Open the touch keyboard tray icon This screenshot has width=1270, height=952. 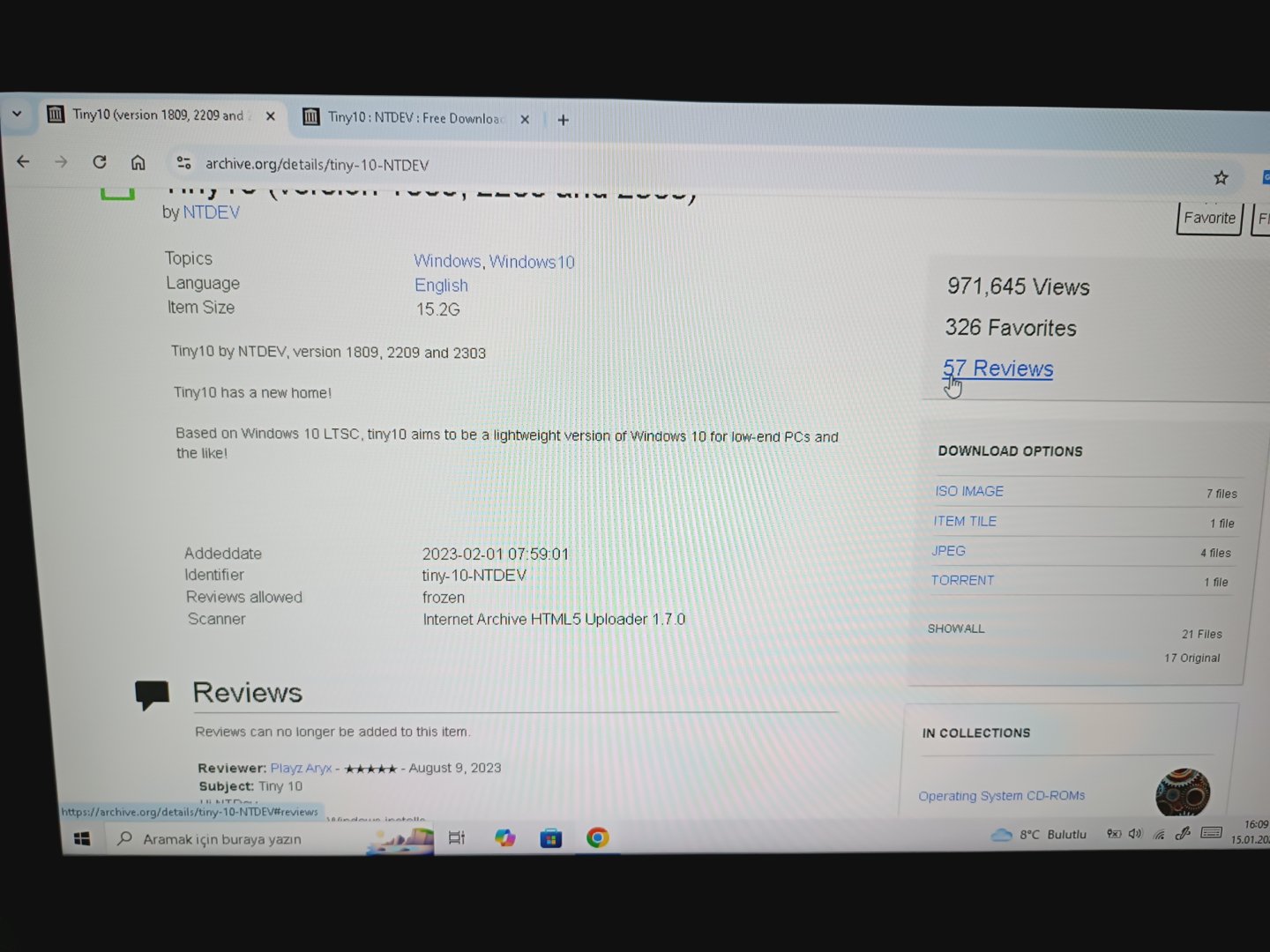[x=1212, y=832]
